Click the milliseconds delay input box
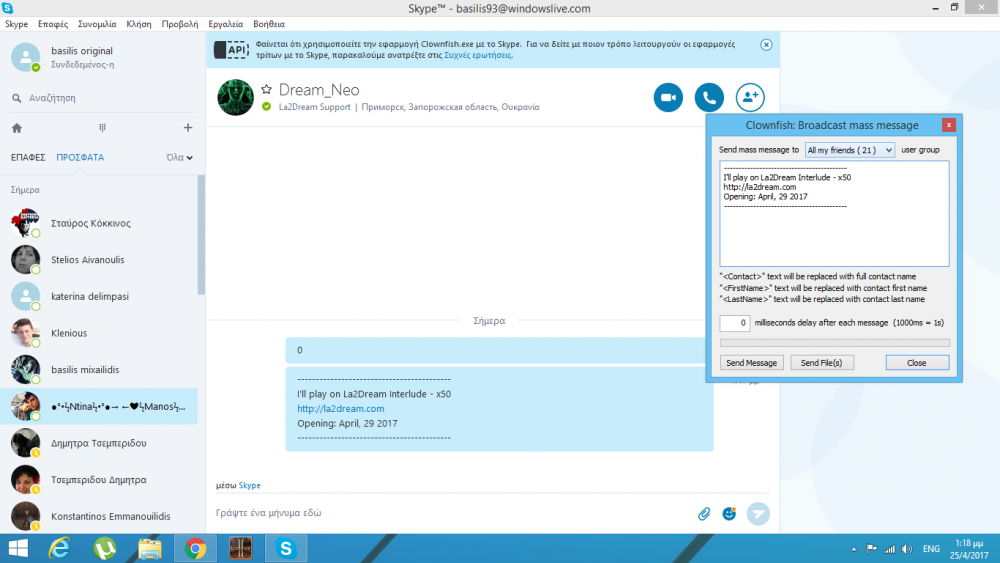1000x563 pixels. [735, 323]
